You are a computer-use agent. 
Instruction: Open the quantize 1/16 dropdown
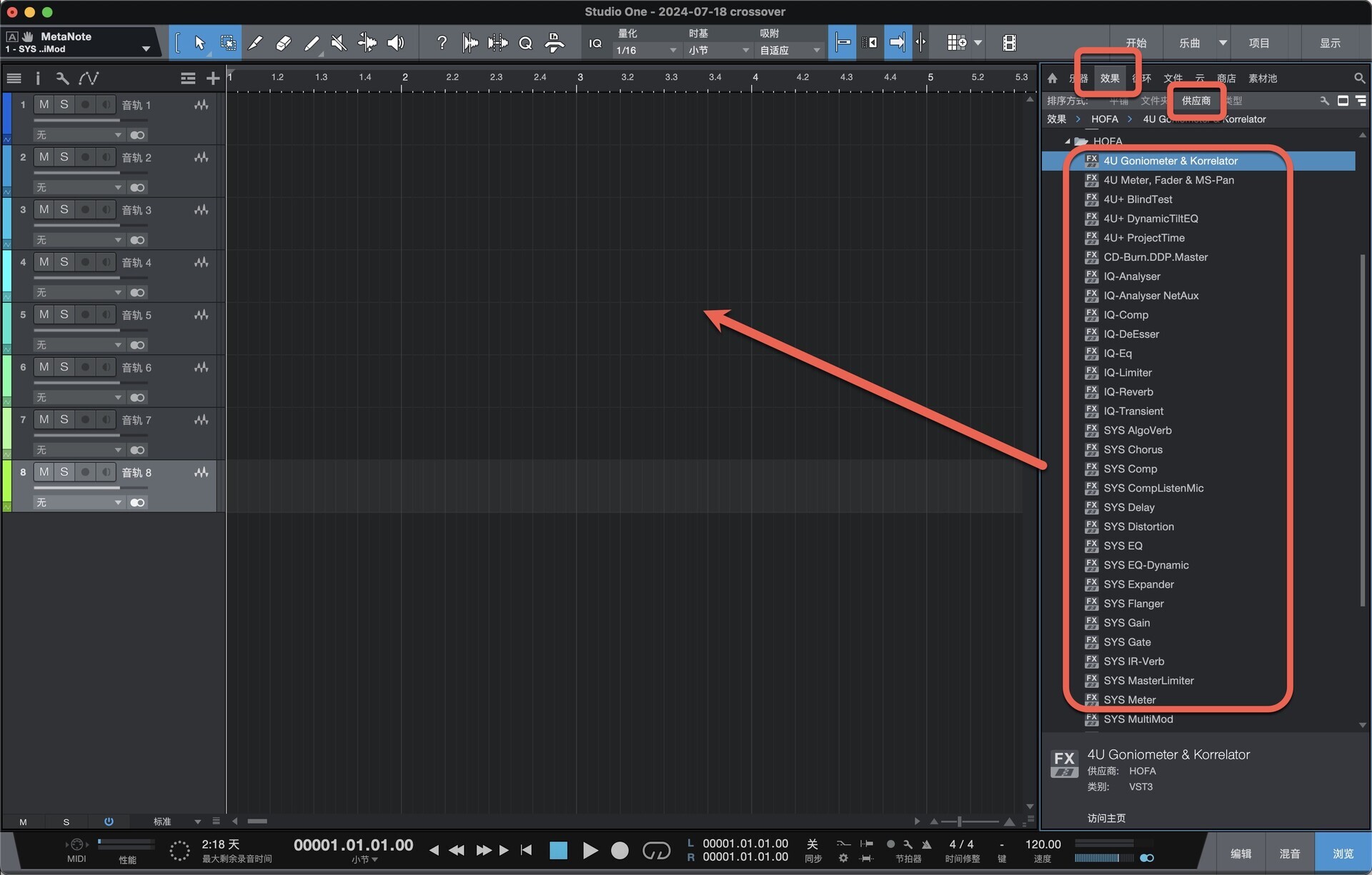(645, 50)
